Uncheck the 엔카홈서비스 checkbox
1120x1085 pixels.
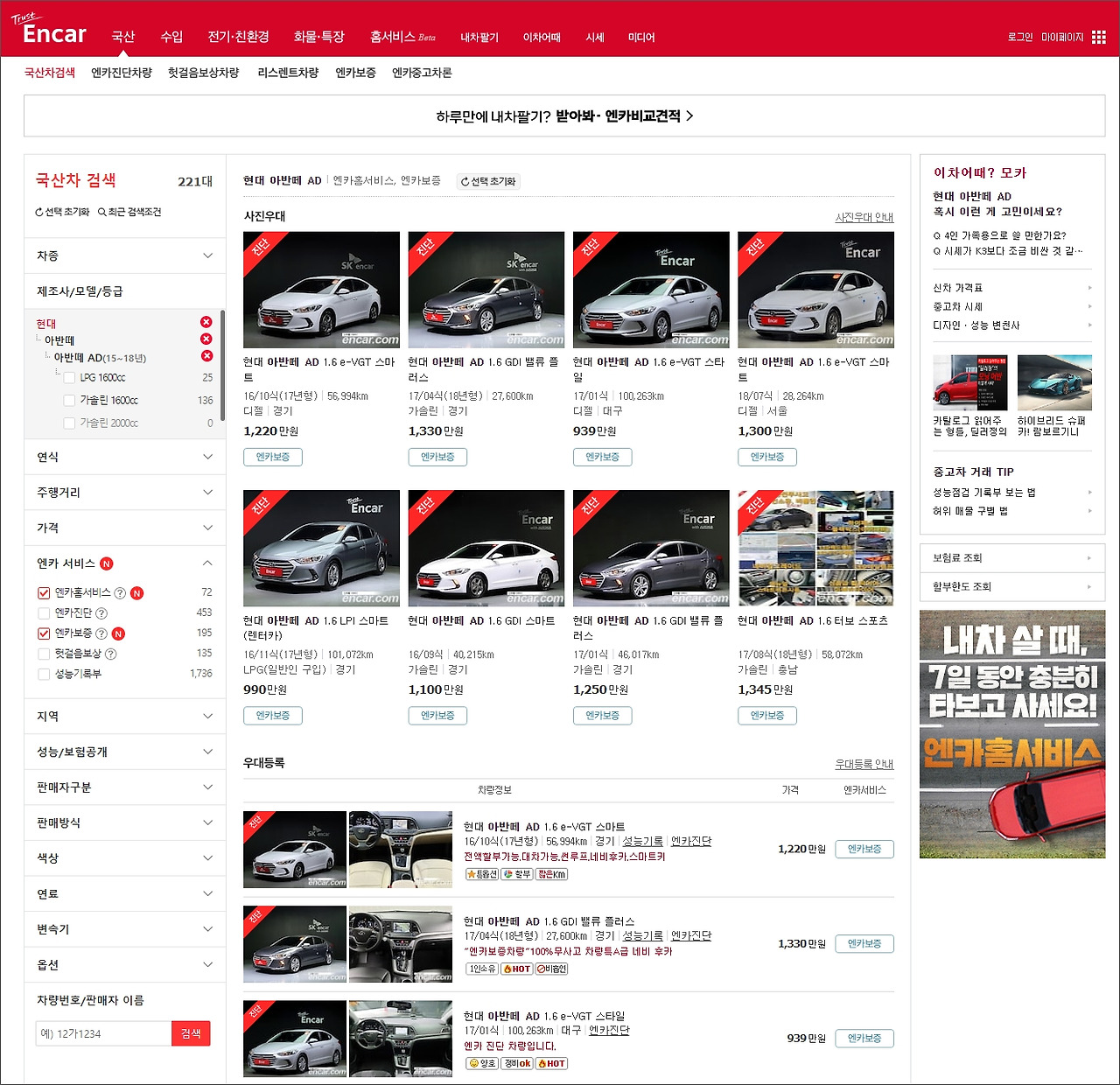click(44, 593)
